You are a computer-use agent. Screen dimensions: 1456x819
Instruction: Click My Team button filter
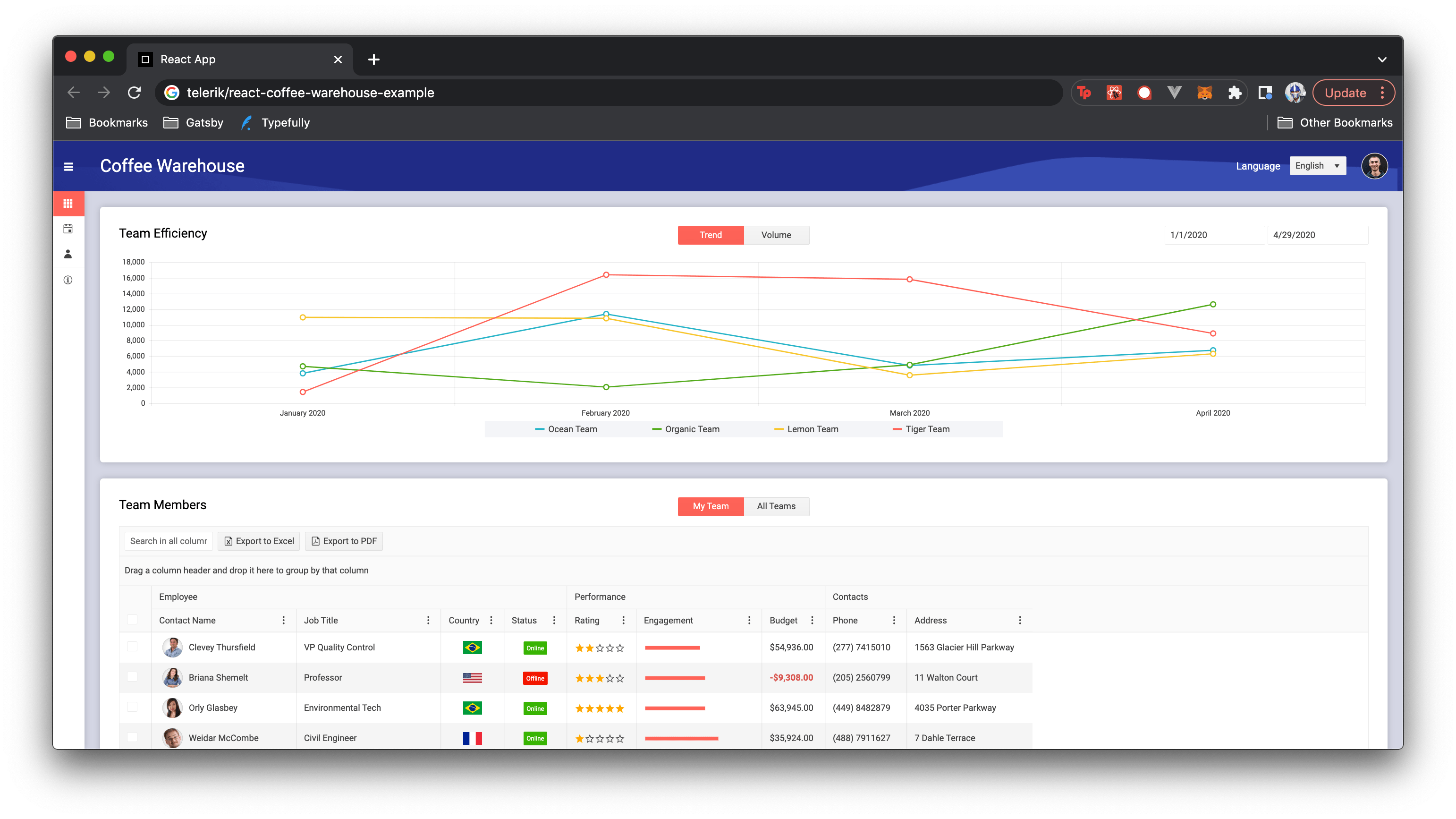tap(711, 506)
